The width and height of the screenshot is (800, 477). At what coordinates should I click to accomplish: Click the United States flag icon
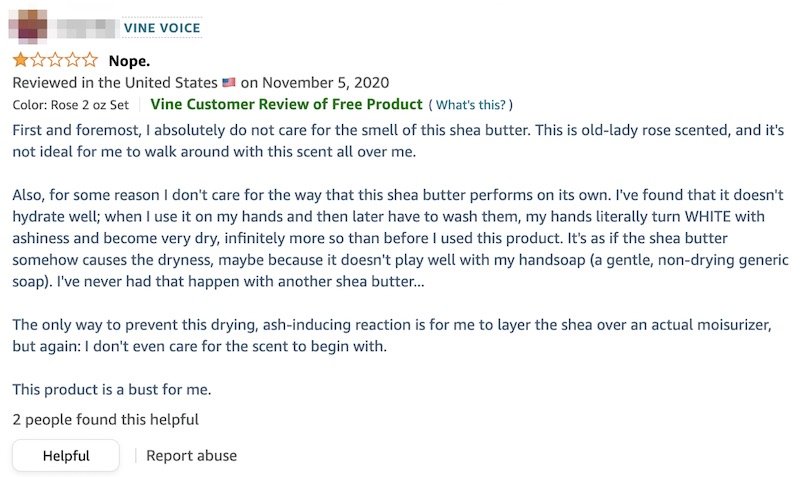pyautogui.click(x=229, y=82)
